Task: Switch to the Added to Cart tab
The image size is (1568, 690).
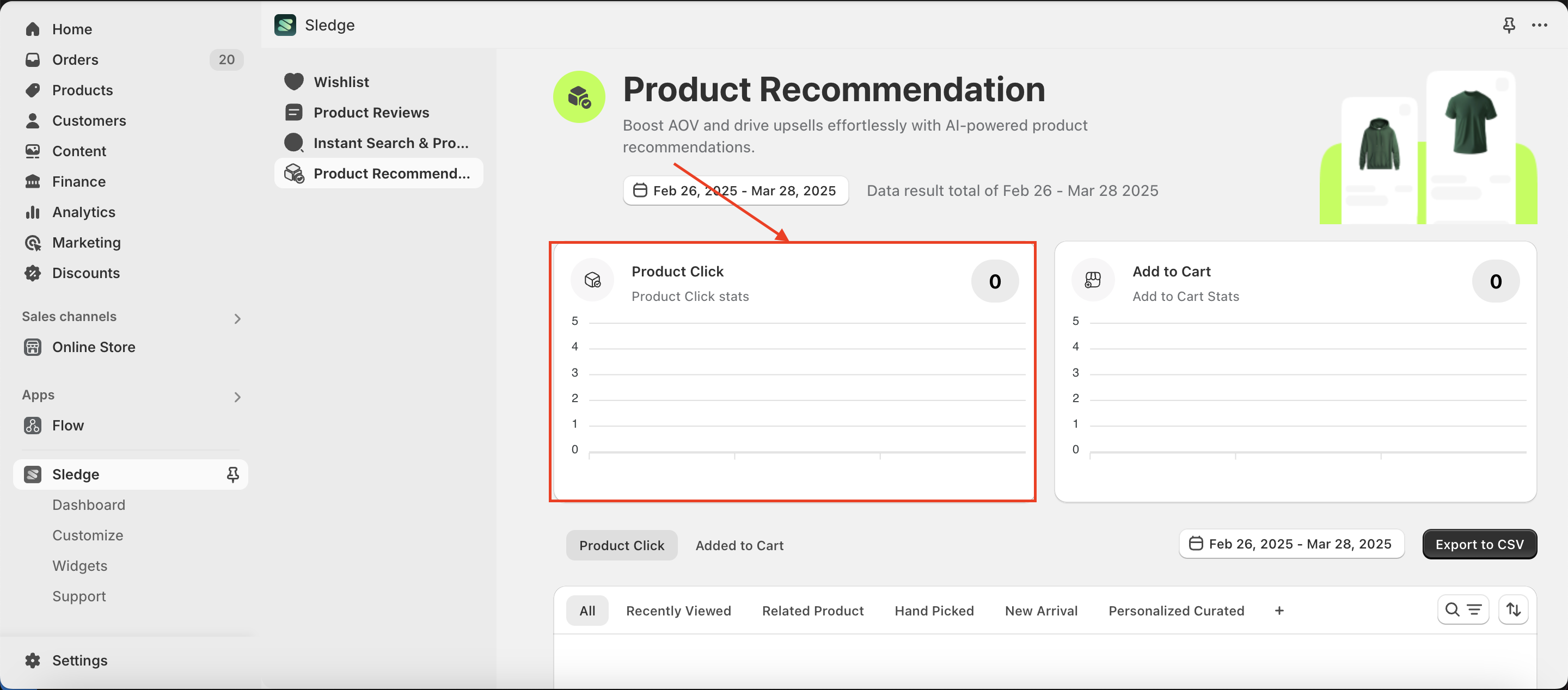Action: coord(739,545)
